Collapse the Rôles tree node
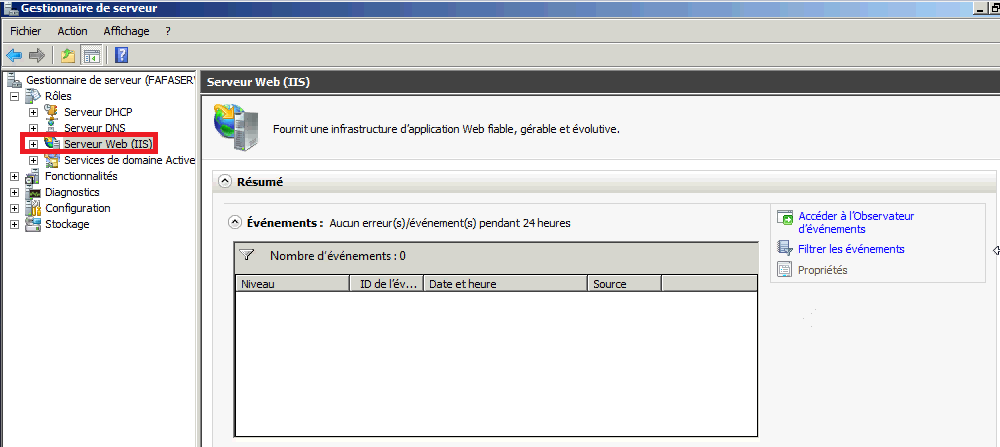The image size is (1000, 447). coord(15,96)
